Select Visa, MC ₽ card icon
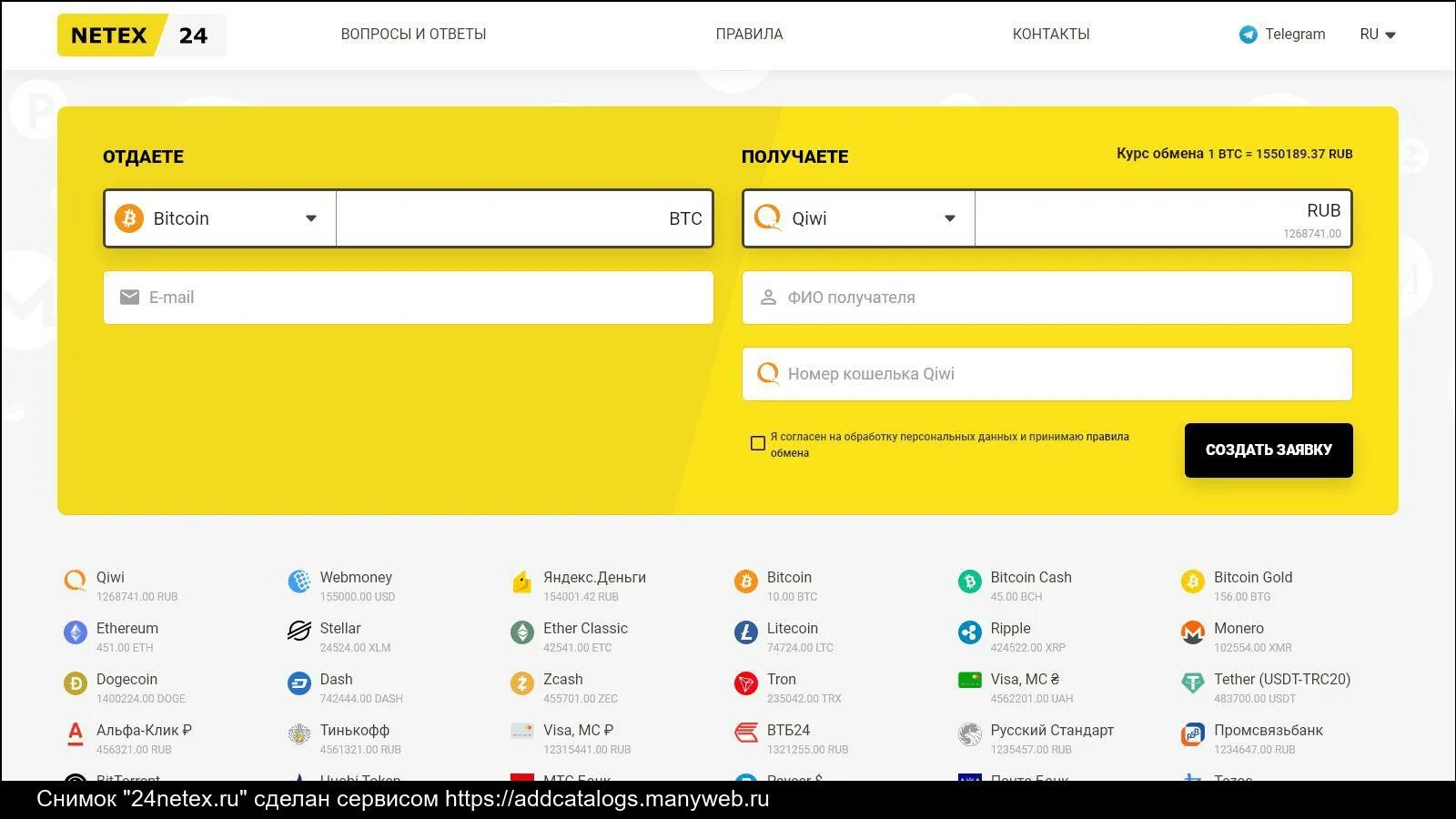 point(522,731)
